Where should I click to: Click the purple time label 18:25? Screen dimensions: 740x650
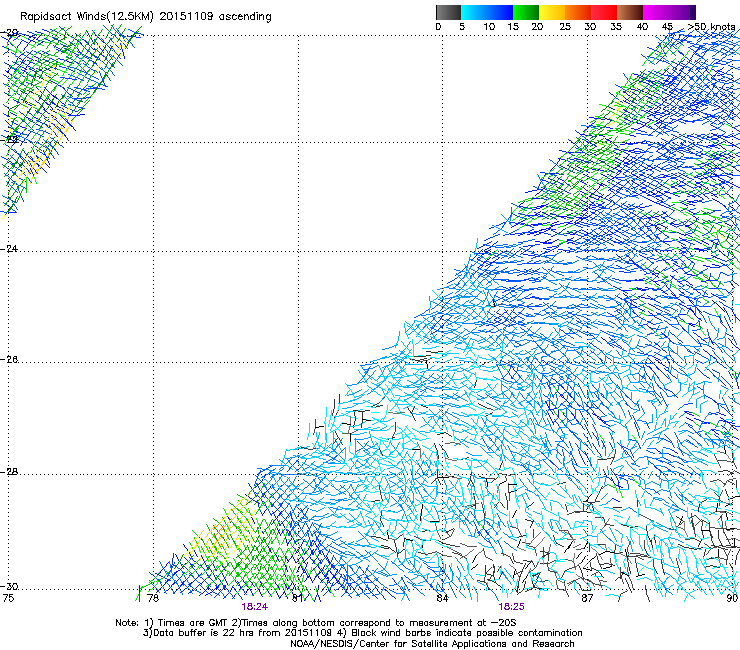[x=511, y=607]
